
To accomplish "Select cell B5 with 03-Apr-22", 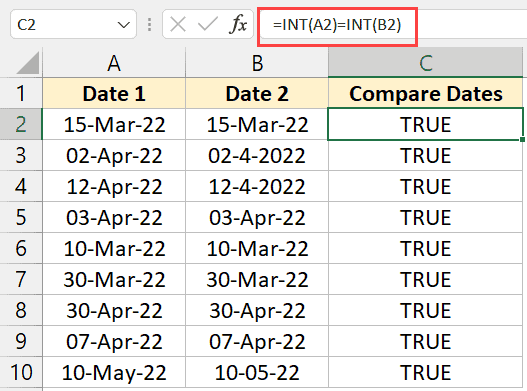I will point(257,217).
